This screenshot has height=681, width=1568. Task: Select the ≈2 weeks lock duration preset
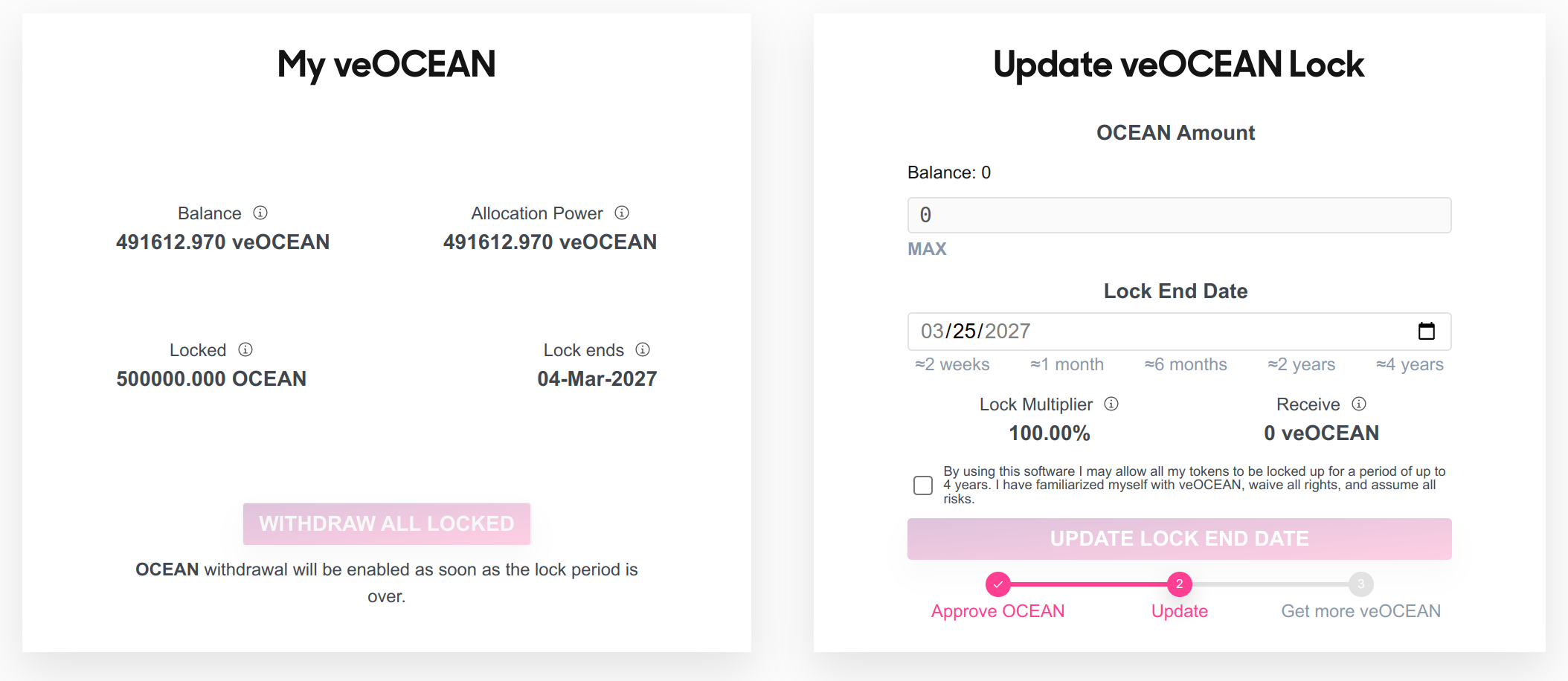pos(951,364)
